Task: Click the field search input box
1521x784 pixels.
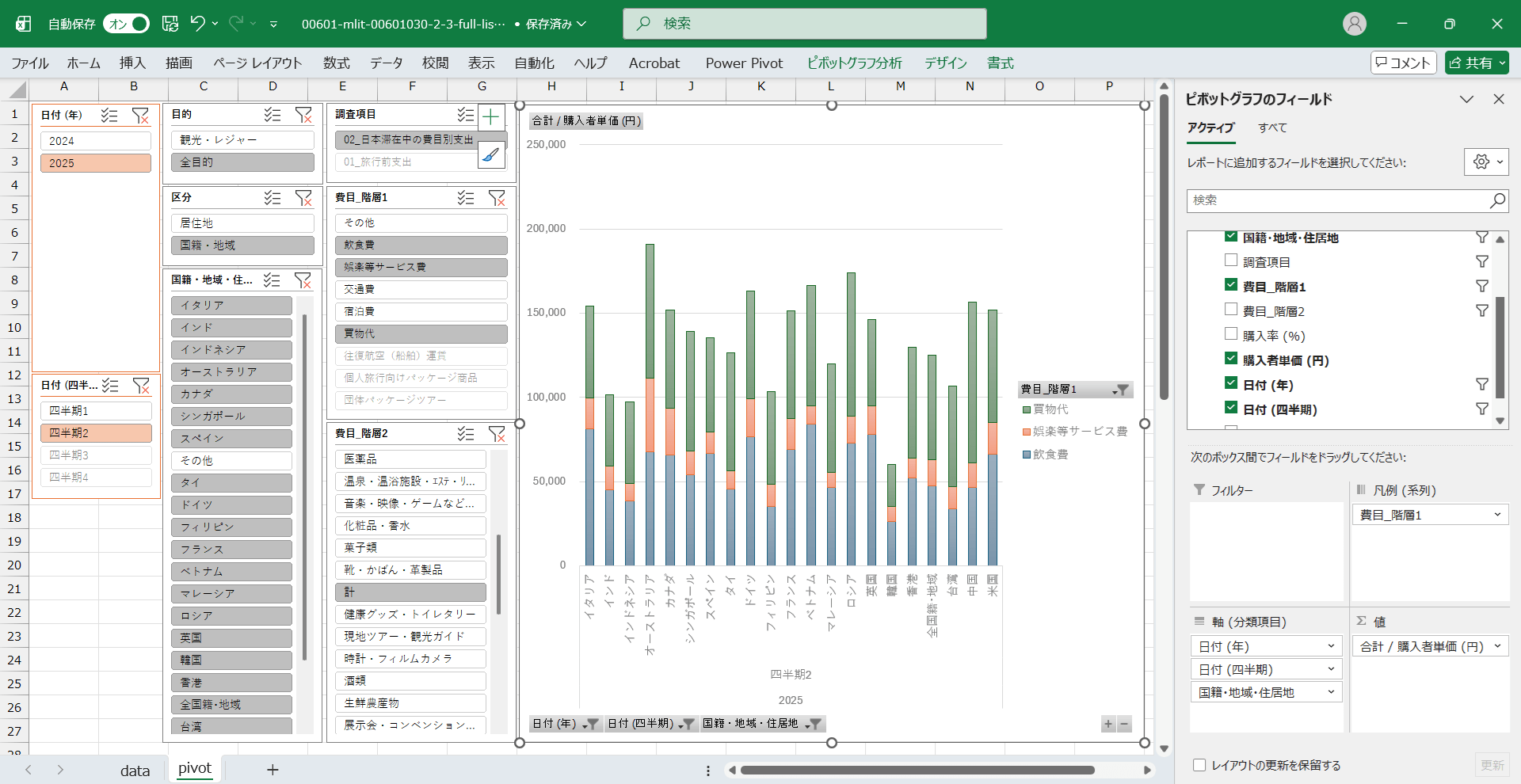Action: pos(1339,200)
